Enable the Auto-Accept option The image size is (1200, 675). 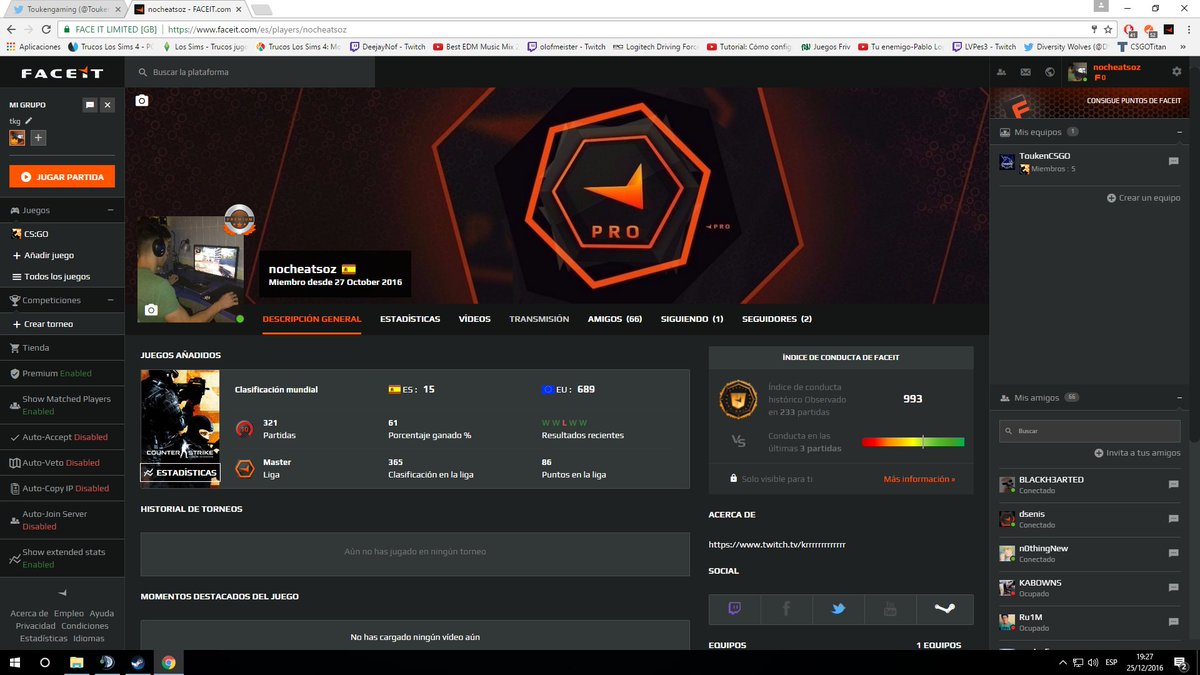coord(62,437)
